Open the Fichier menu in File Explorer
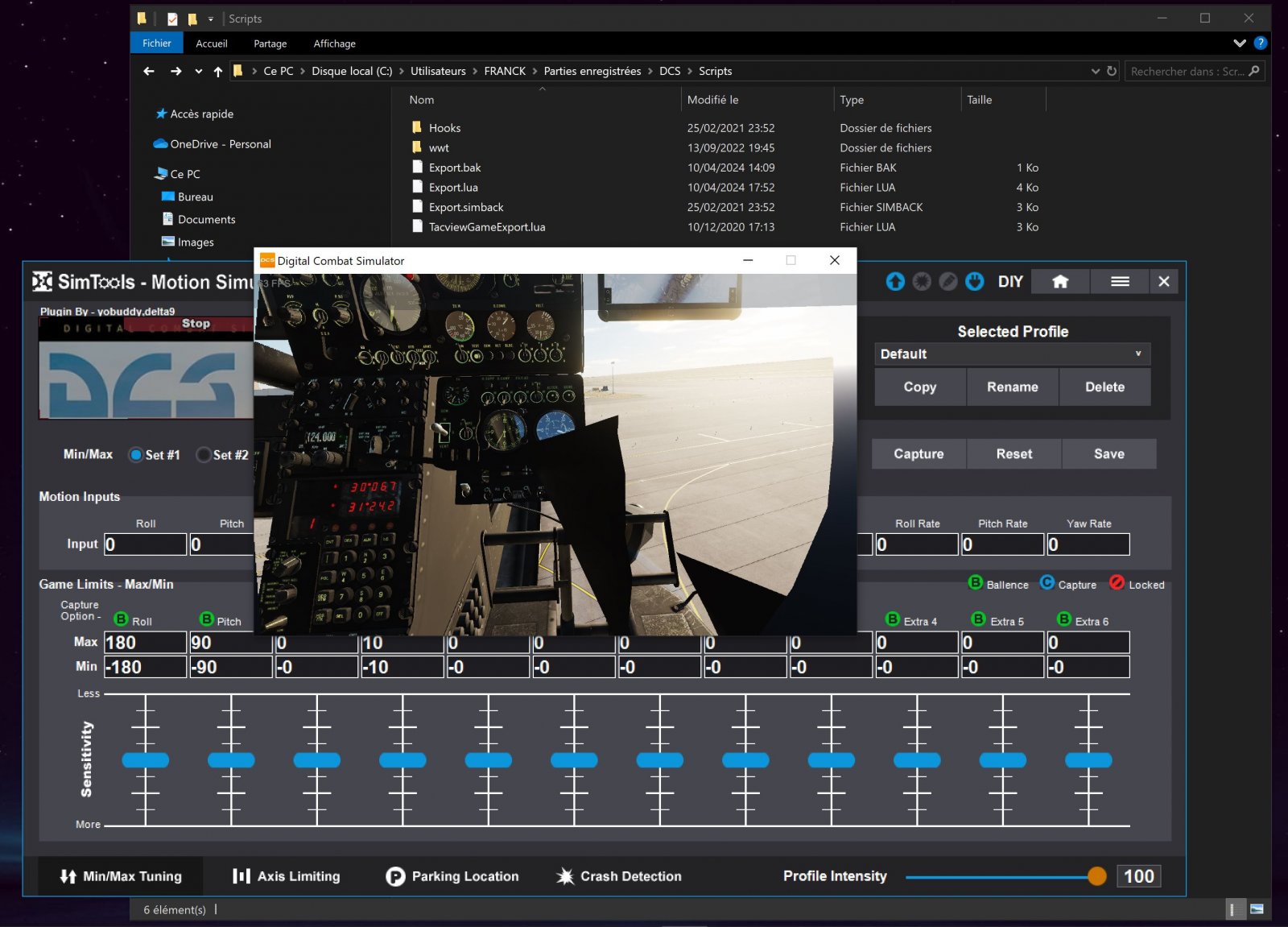The height and width of the screenshot is (927, 1288). pos(156,43)
